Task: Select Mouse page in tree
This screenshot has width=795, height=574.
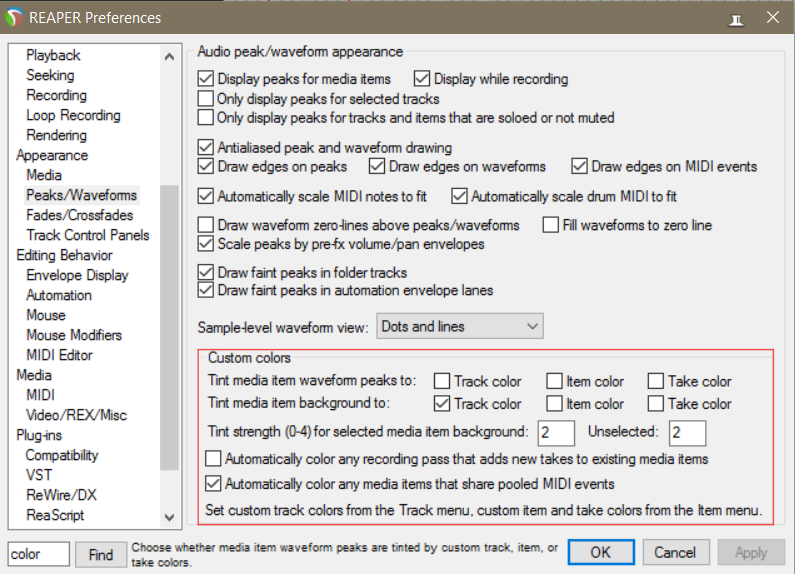Action: click(46, 315)
